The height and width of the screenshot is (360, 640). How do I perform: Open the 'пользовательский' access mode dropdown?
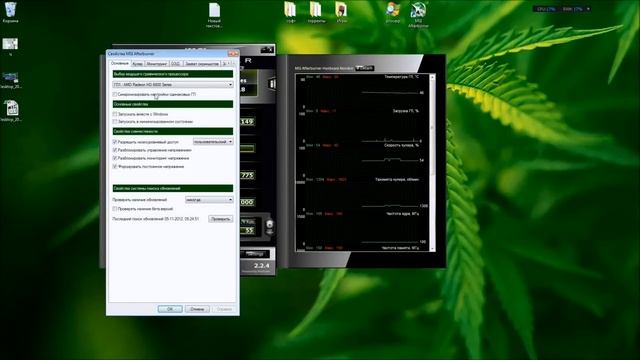[213, 142]
